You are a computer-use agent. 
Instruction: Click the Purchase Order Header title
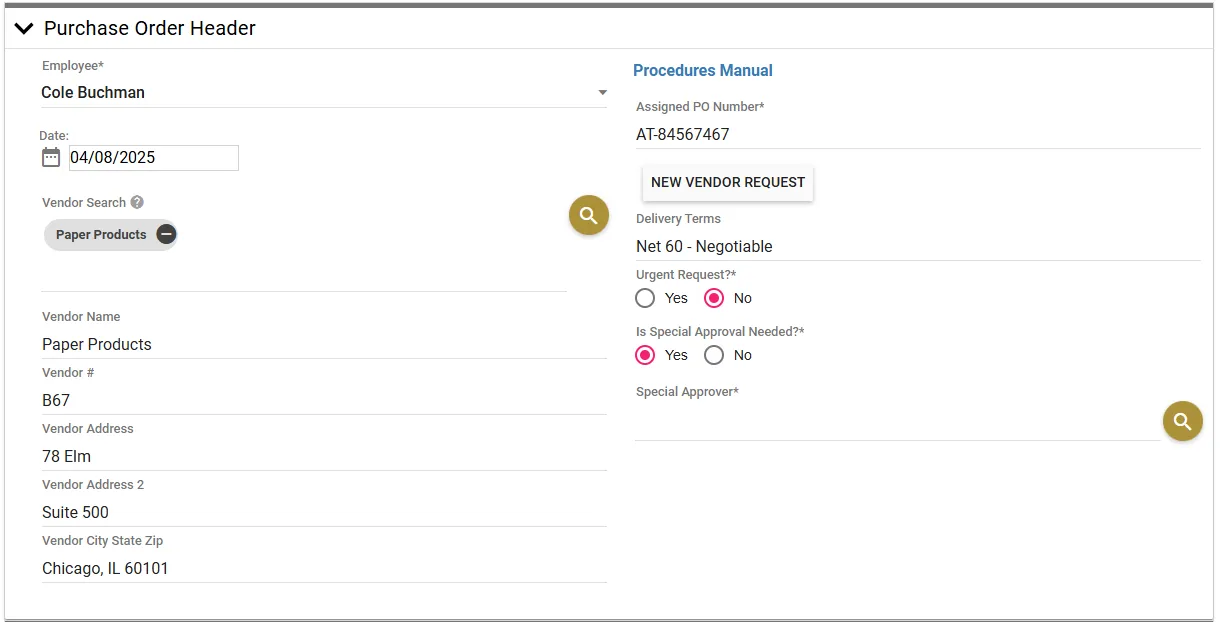[x=150, y=29]
